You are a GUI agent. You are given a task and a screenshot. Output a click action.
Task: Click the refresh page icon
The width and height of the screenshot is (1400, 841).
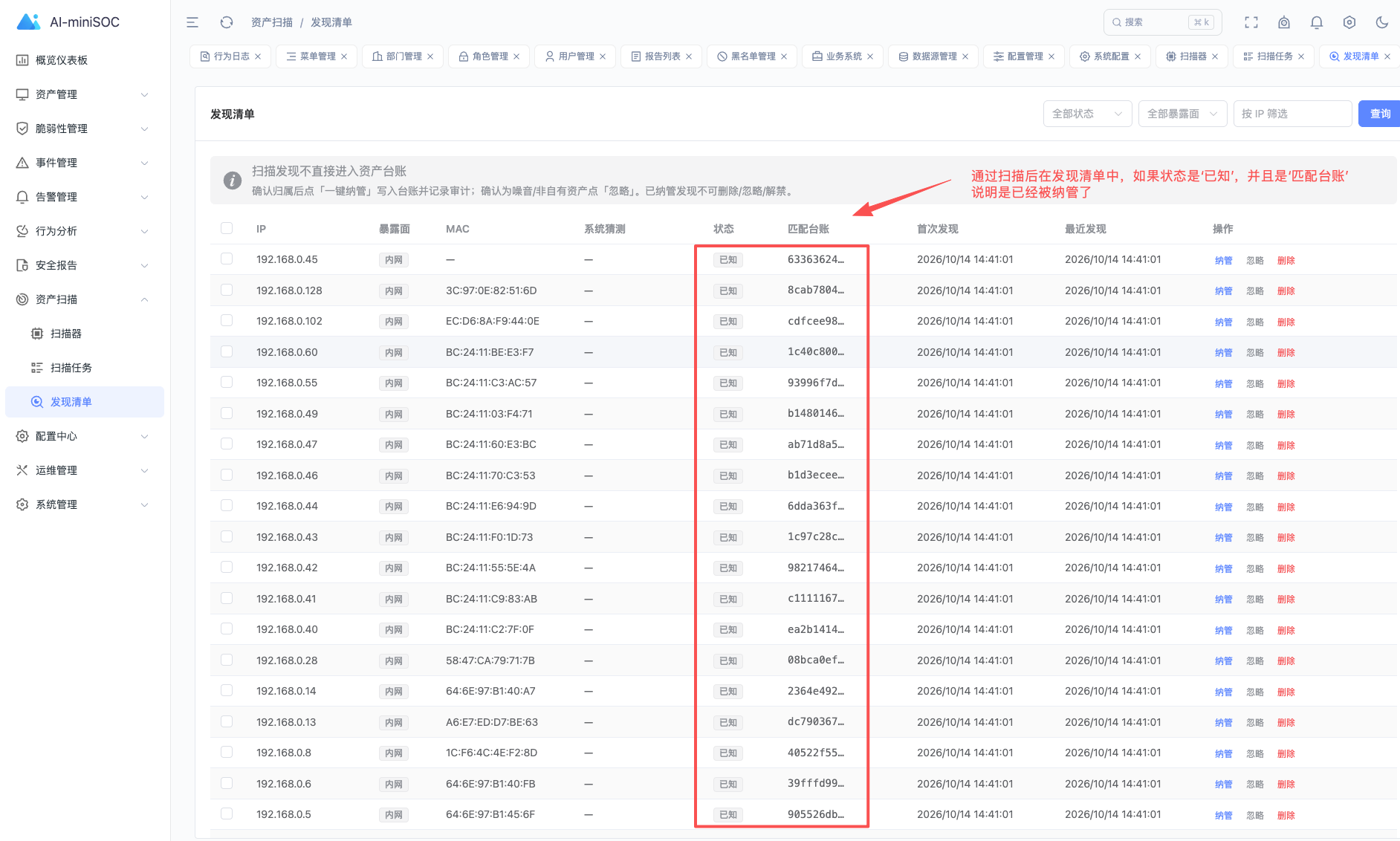pyautogui.click(x=227, y=22)
